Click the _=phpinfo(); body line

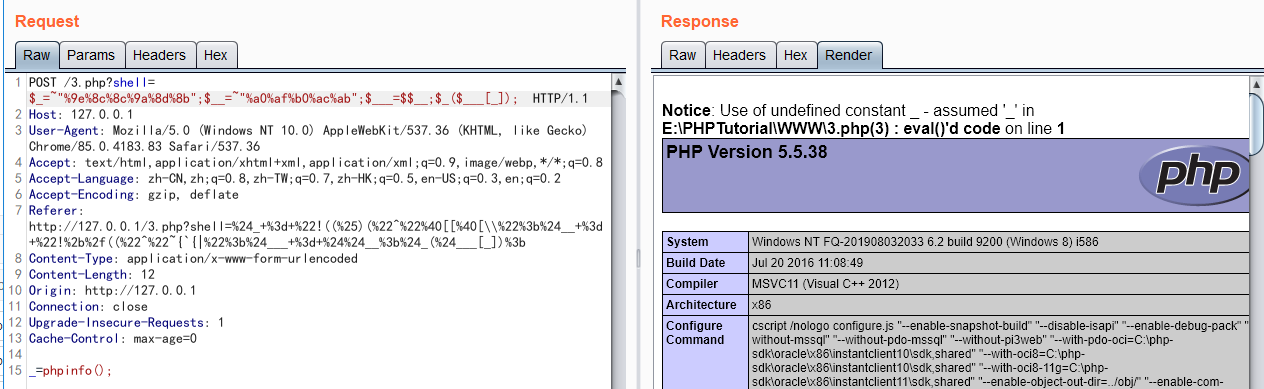[70, 370]
